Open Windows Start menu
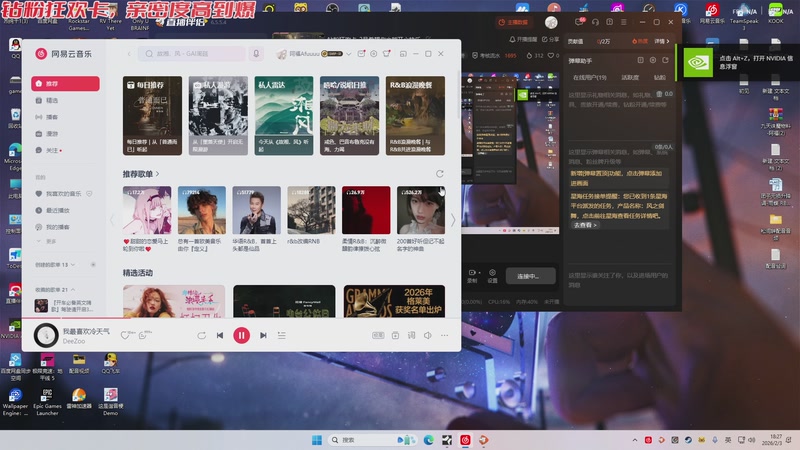The image size is (800, 450). click(x=317, y=440)
